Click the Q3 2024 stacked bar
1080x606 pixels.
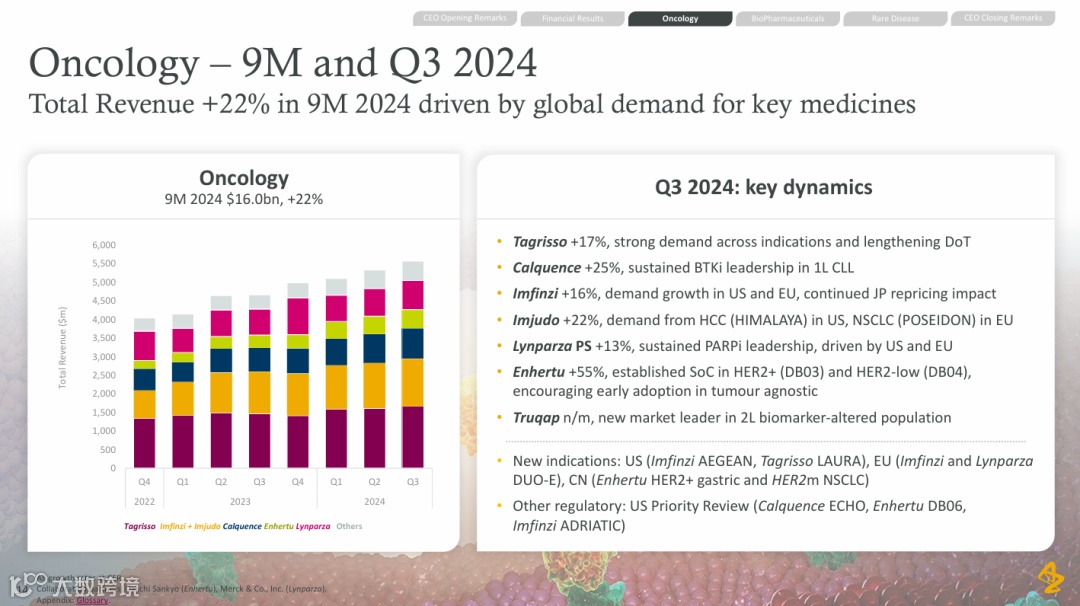pyautogui.click(x=413, y=365)
